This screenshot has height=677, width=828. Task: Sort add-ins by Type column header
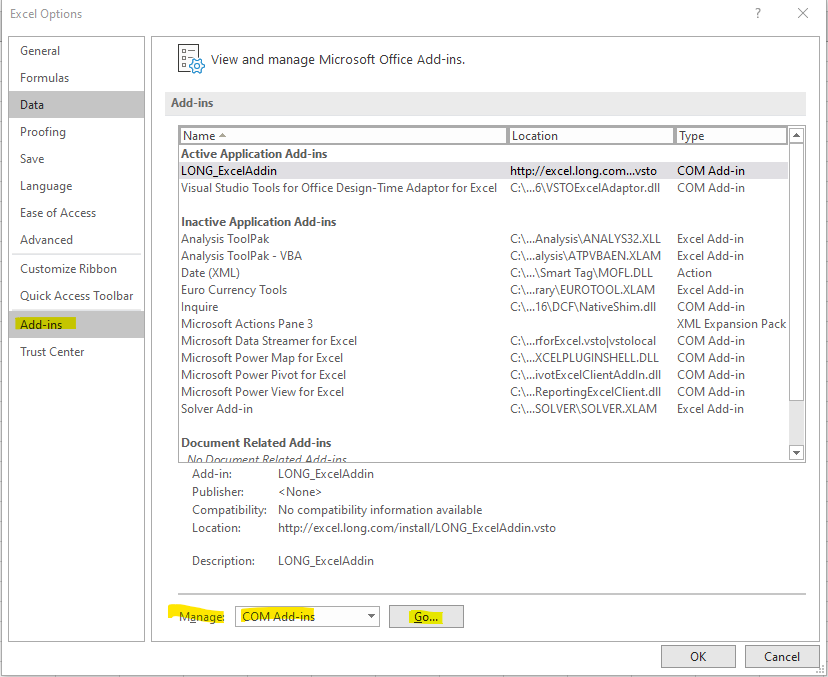731,136
